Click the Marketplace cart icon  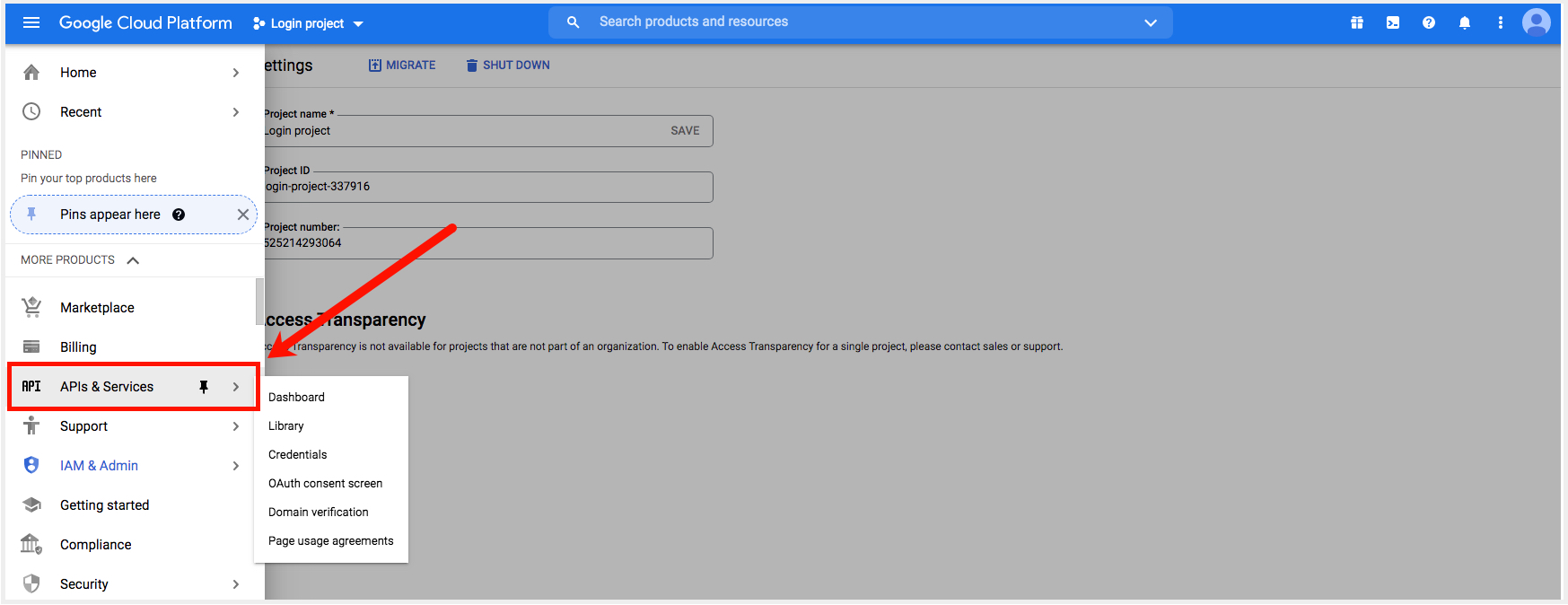[31, 307]
